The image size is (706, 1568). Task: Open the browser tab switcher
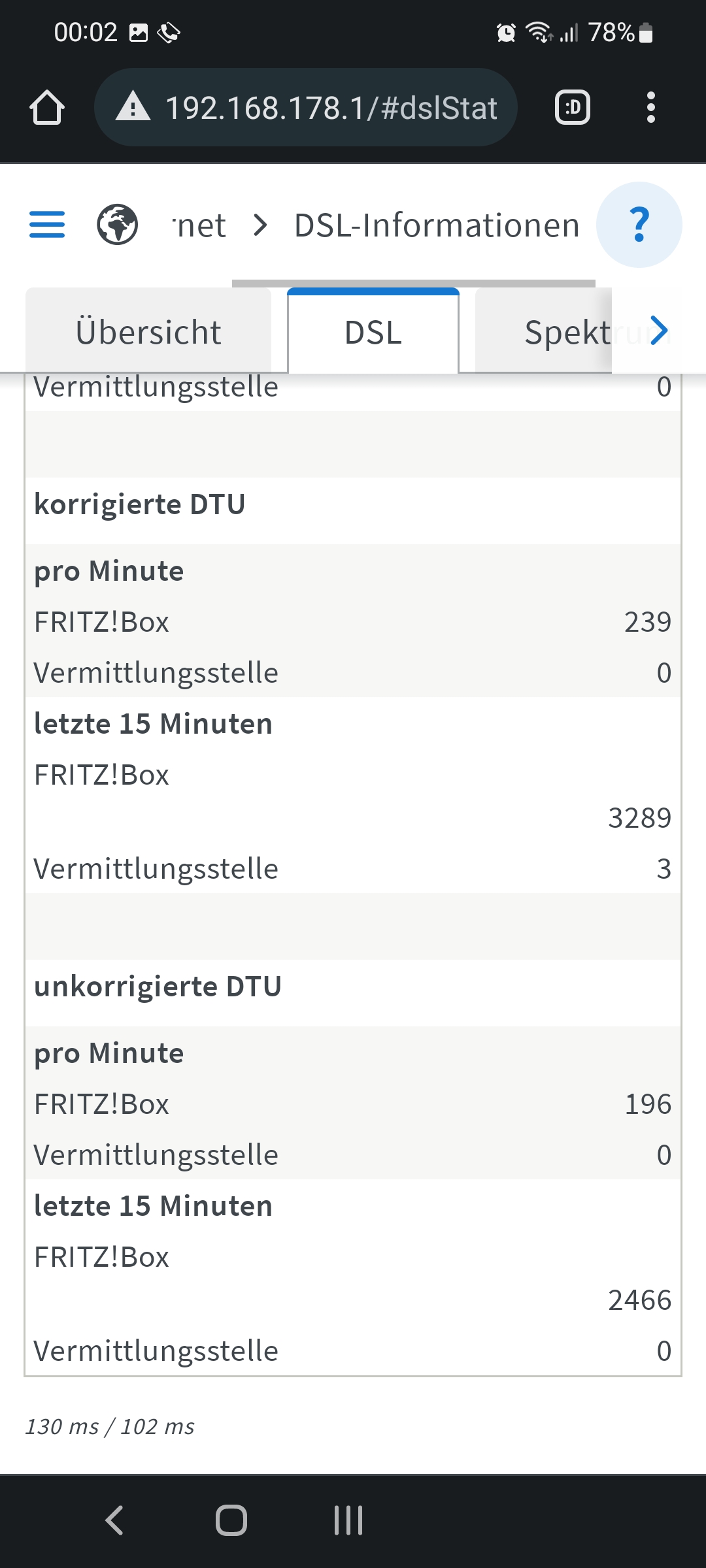coord(572,108)
